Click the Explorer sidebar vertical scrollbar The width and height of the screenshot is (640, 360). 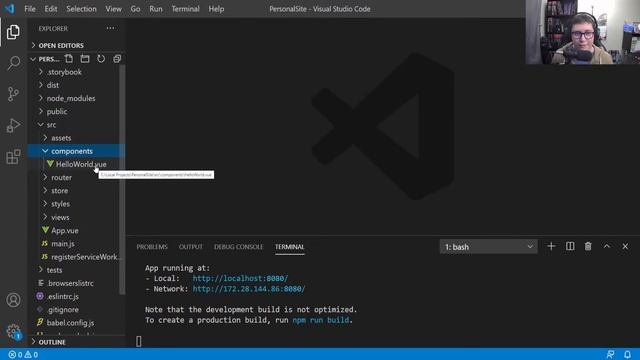click(x=122, y=180)
